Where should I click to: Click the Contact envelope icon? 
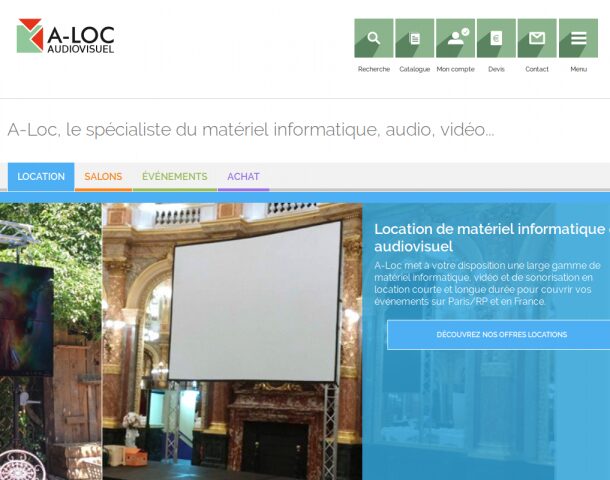tap(537, 39)
